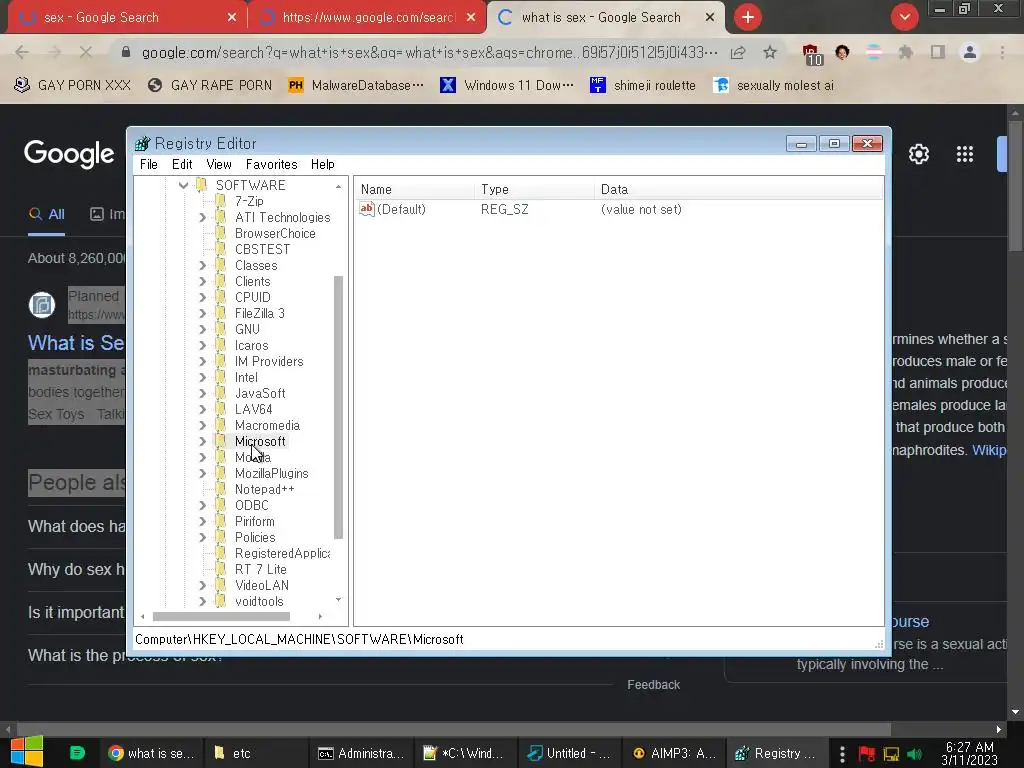Viewport: 1024px width, 768px height.
Task: Click the RT 7 Lite key folder icon
Action: (221, 569)
